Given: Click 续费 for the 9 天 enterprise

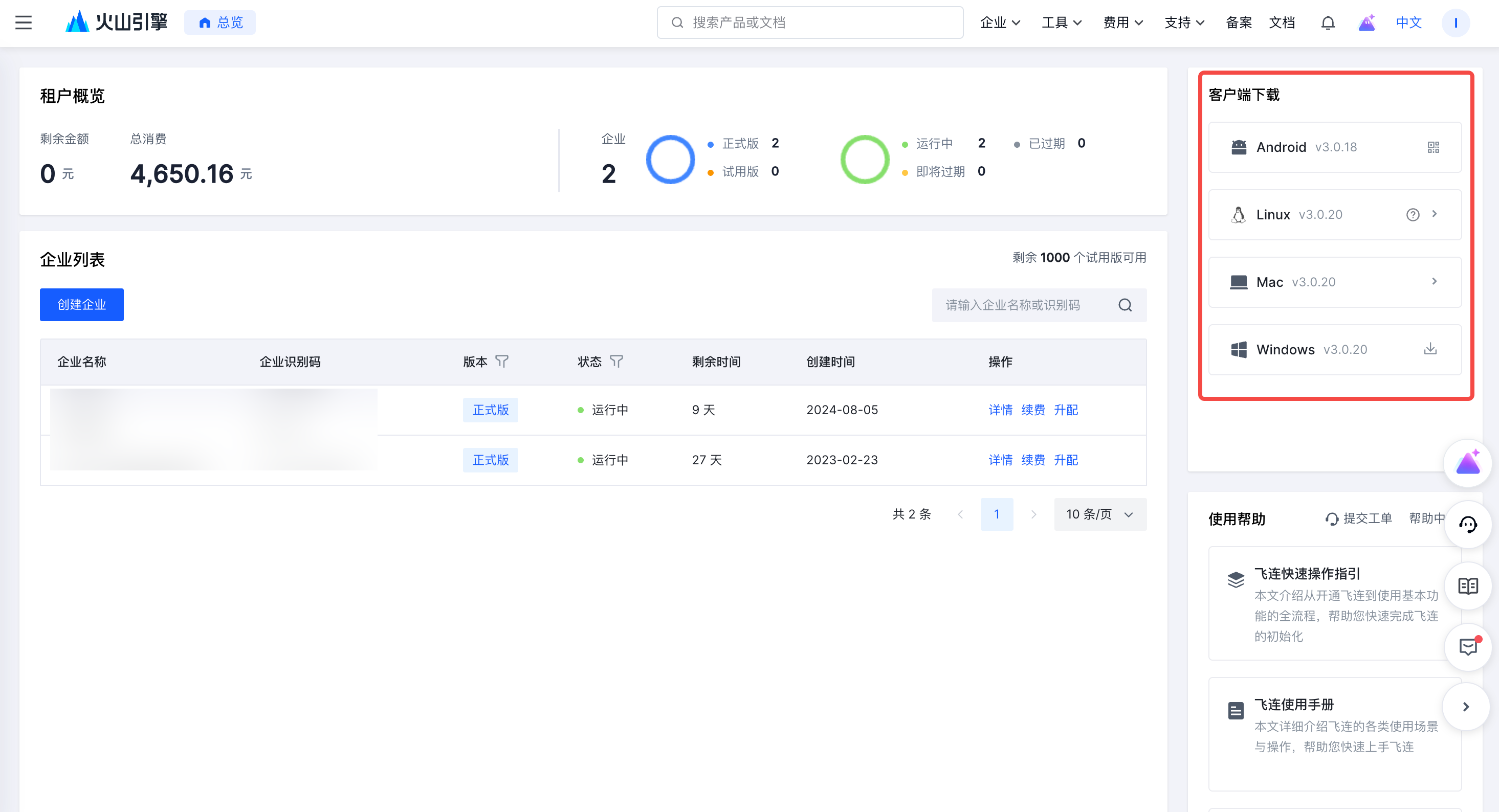Looking at the screenshot, I should pyautogui.click(x=1033, y=410).
